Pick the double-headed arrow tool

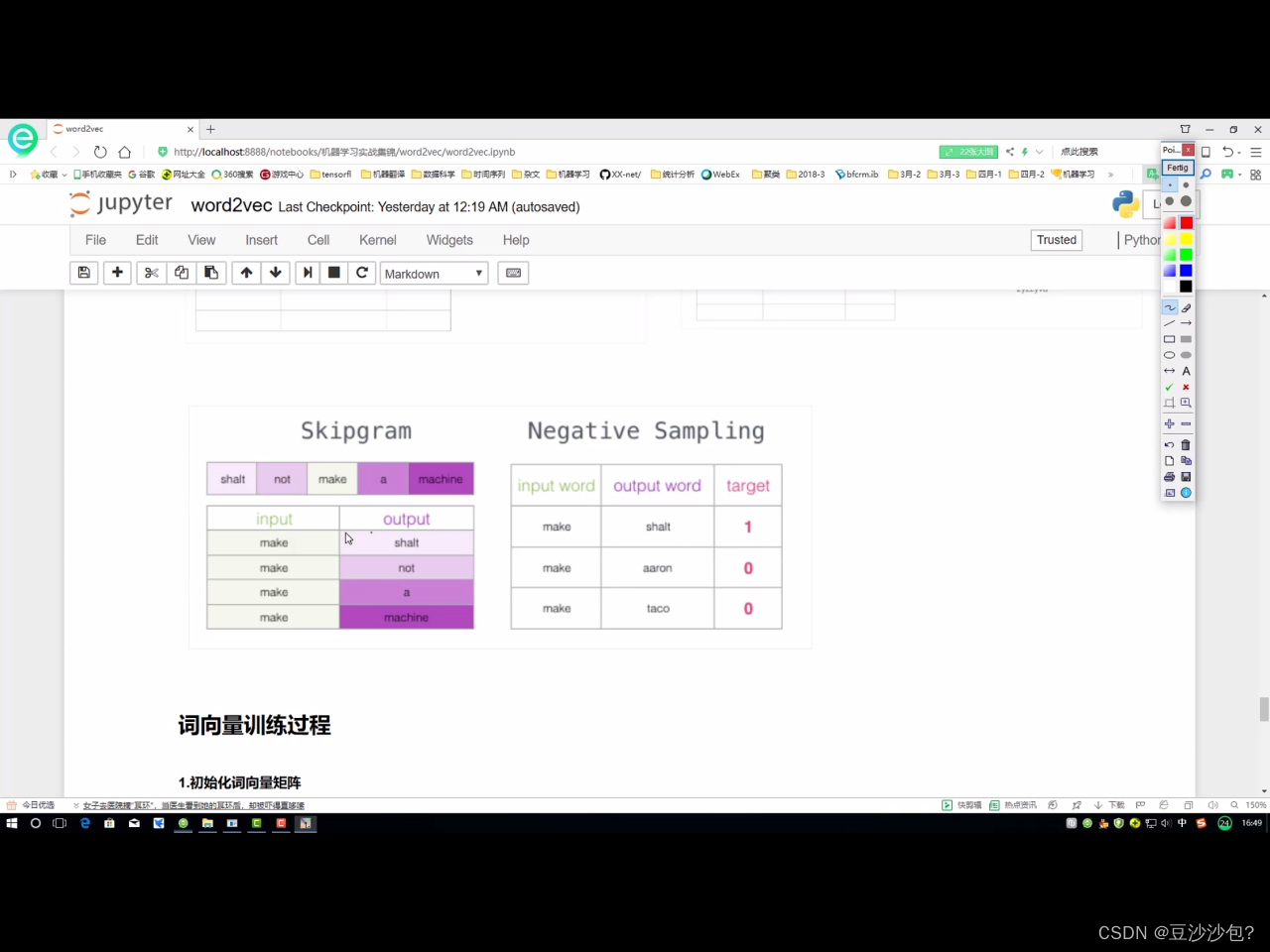1170,371
